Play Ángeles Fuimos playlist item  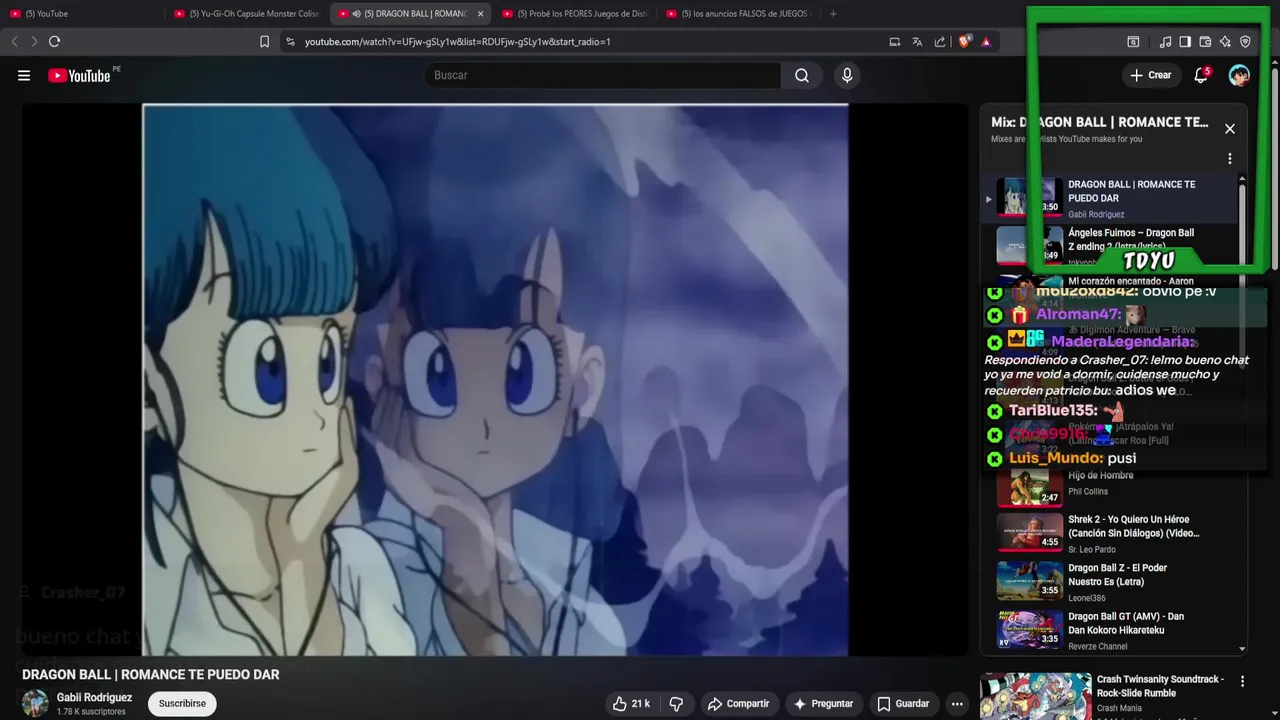click(x=1110, y=246)
